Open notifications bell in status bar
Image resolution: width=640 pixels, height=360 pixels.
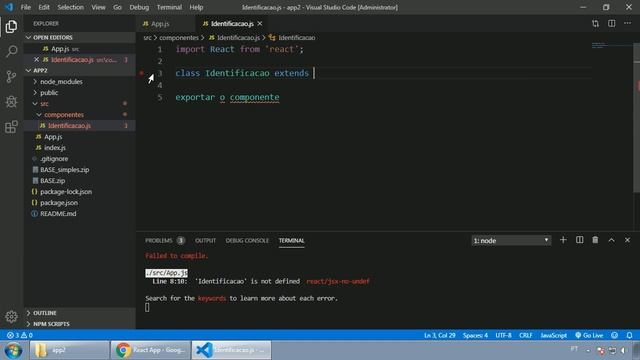point(629,335)
